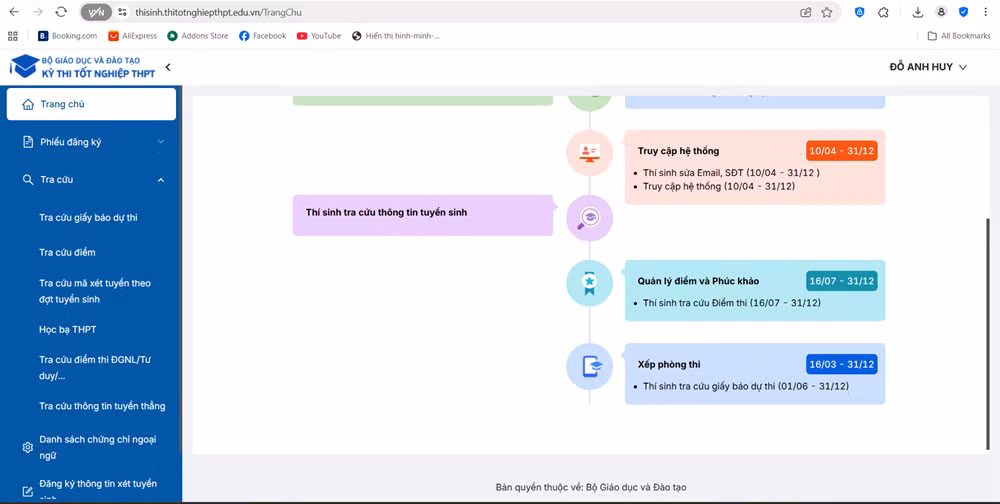Click Bản quyền thuộc về footer text
Screen dimensions: 1000x504
click(591, 487)
